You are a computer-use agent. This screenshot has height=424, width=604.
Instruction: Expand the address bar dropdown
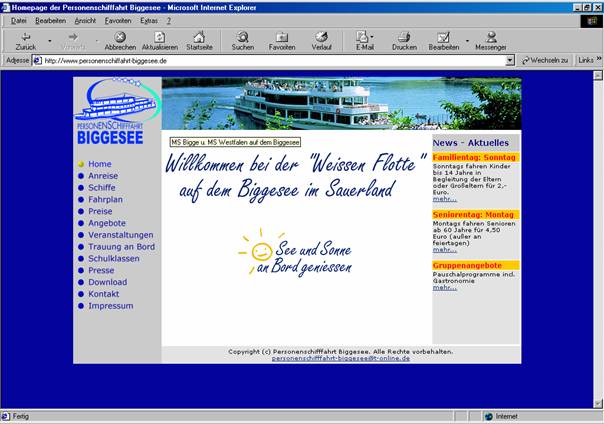pyautogui.click(x=510, y=60)
